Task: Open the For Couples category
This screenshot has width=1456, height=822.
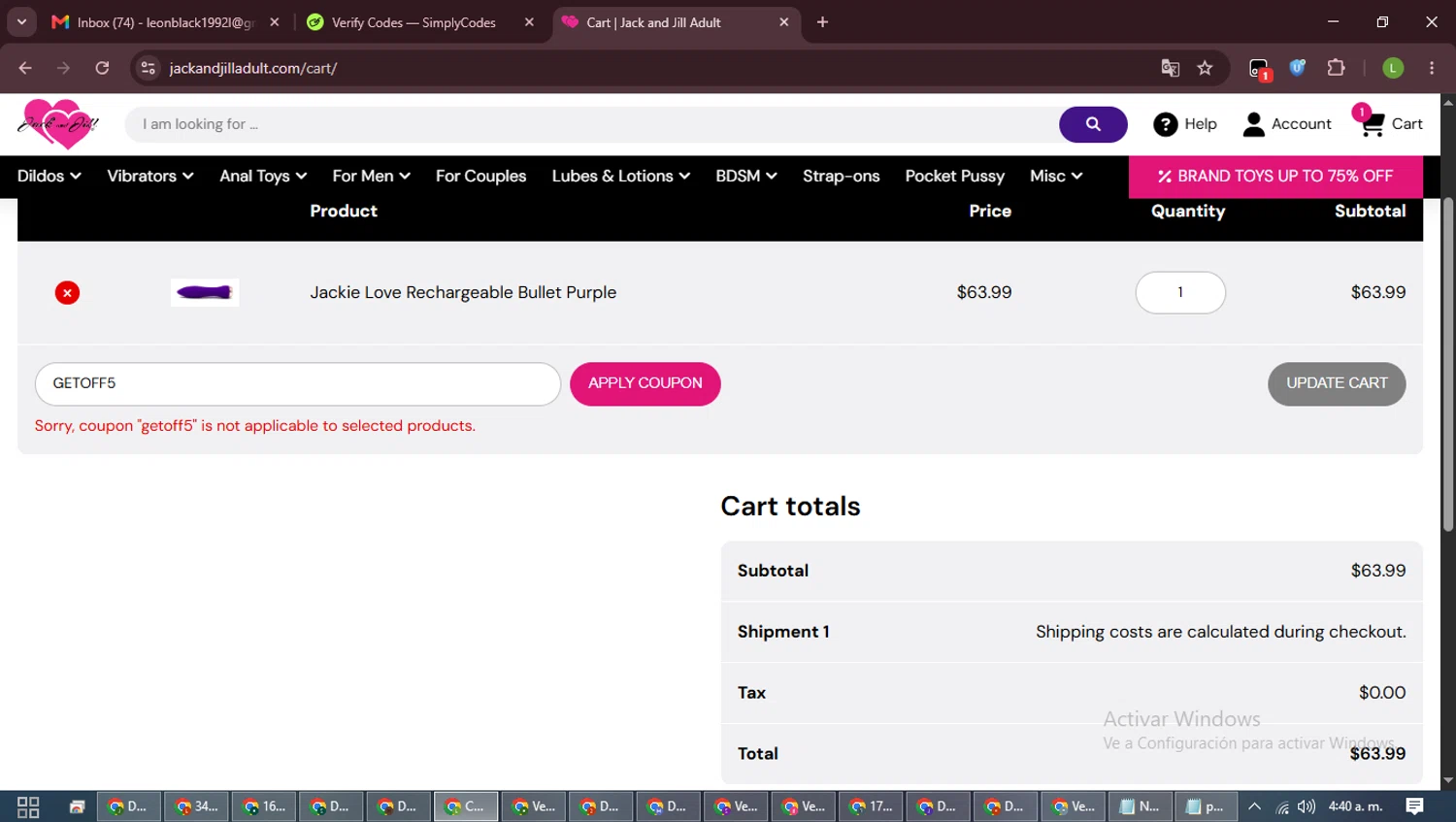Action: point(480,177)
